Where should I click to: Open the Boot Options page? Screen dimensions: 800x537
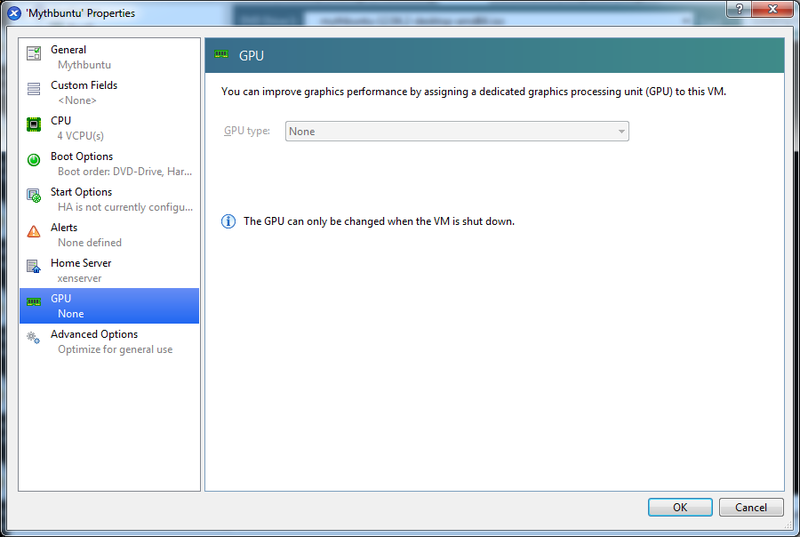click(109, 164)
